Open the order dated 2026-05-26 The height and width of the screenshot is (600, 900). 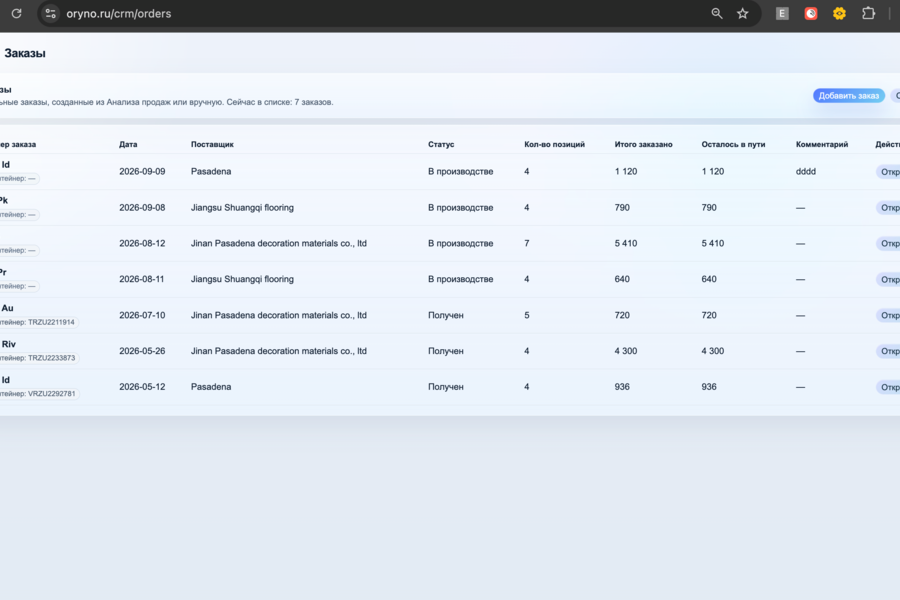pyautogui.click(x=890, y=351)
